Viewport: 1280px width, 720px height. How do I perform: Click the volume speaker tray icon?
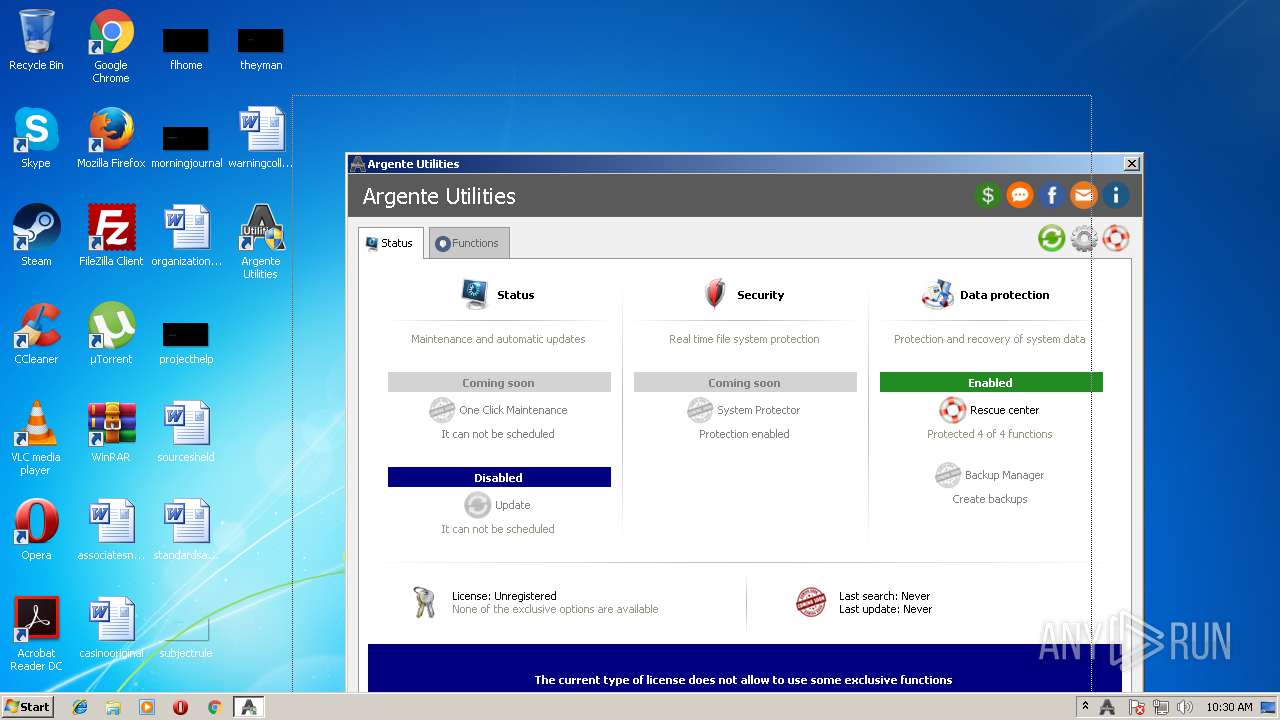point(1184,707)
